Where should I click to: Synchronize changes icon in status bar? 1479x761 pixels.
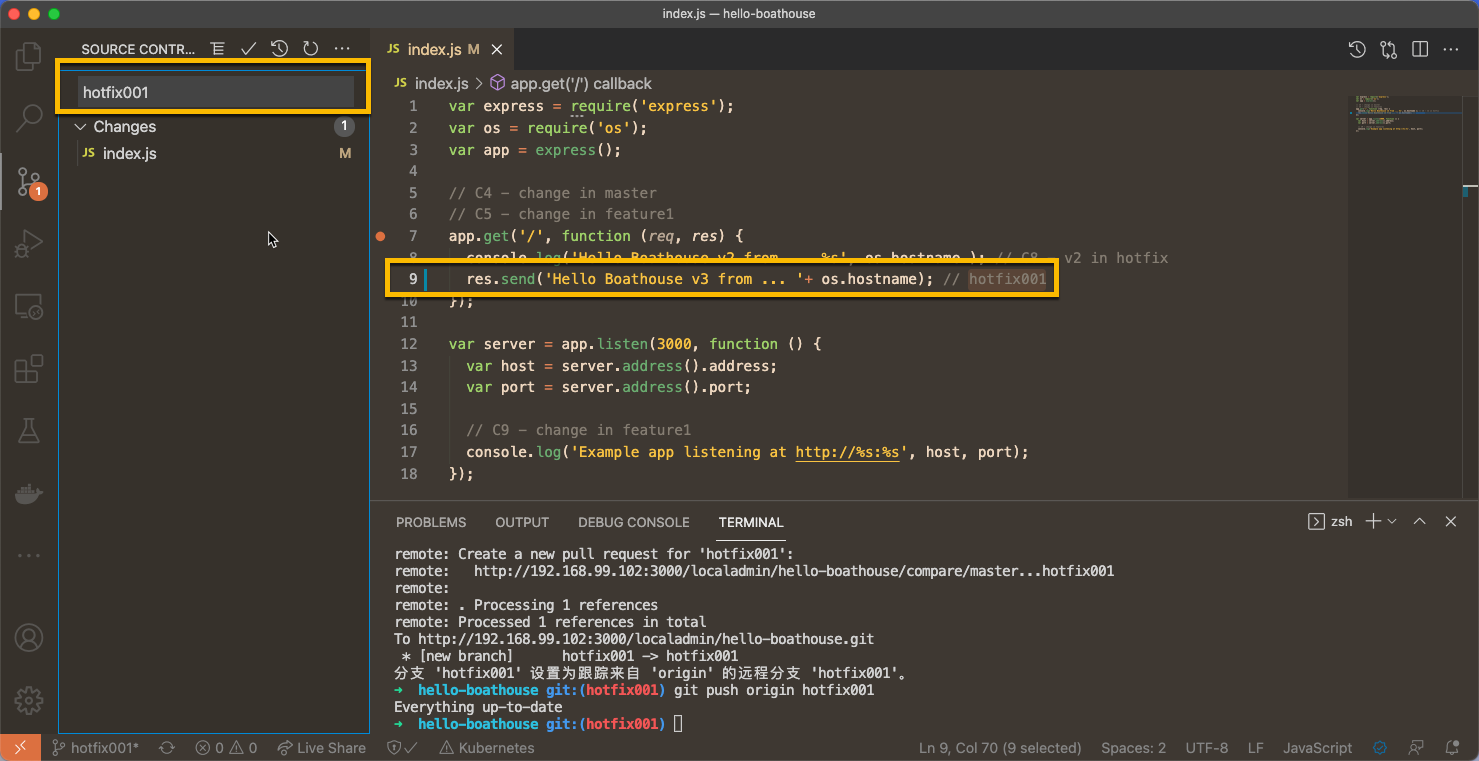167,747
